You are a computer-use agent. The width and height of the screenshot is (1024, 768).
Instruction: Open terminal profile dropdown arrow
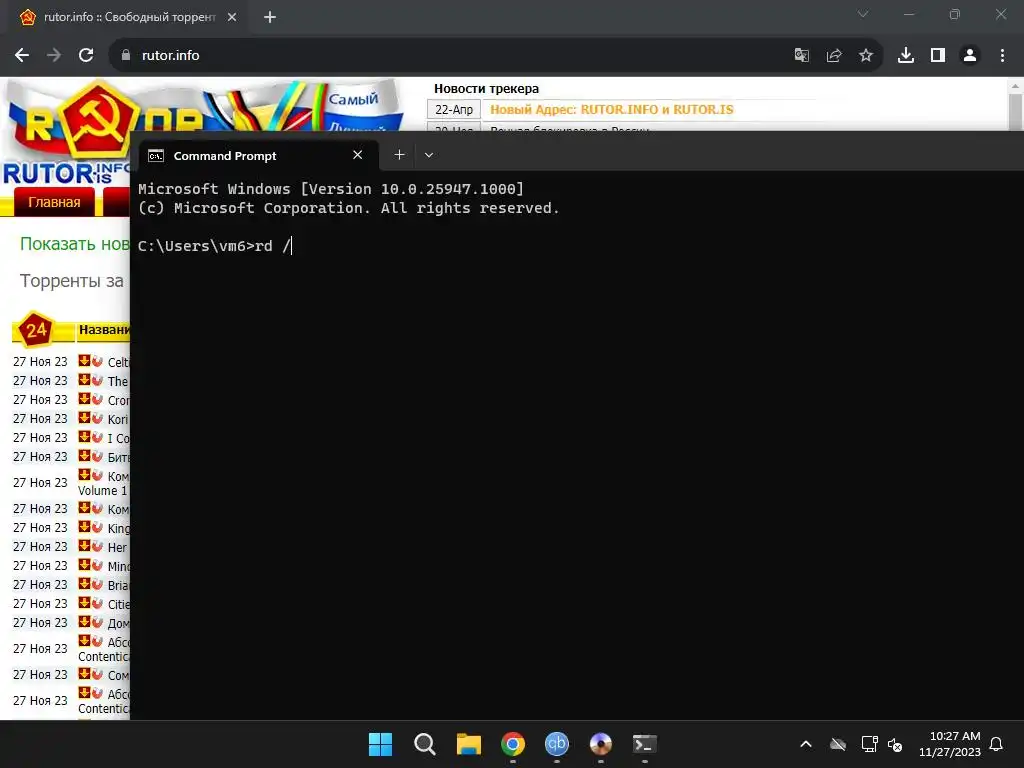429,155
